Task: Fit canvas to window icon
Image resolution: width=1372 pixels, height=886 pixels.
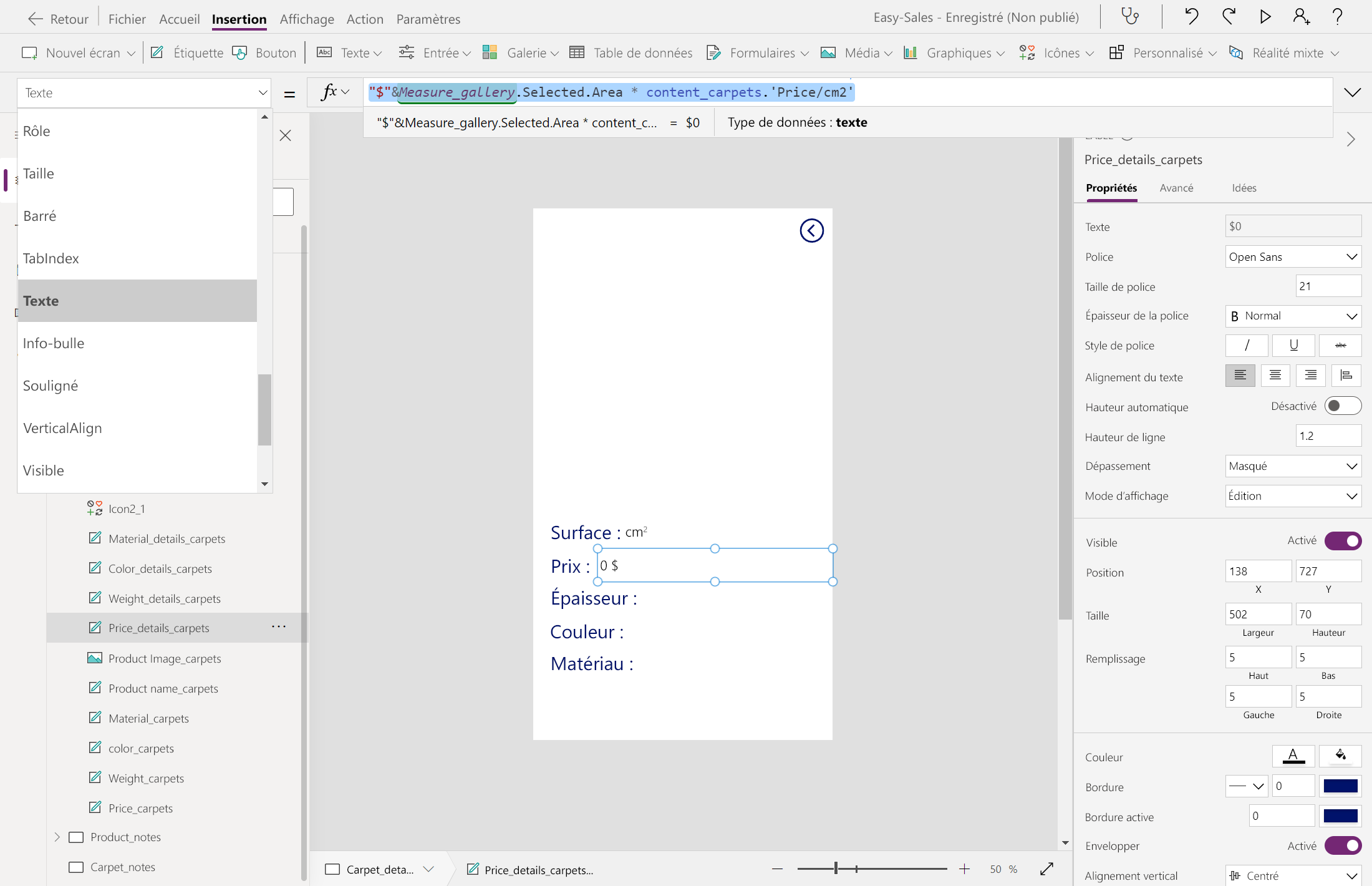Action: click(1047, 869)
